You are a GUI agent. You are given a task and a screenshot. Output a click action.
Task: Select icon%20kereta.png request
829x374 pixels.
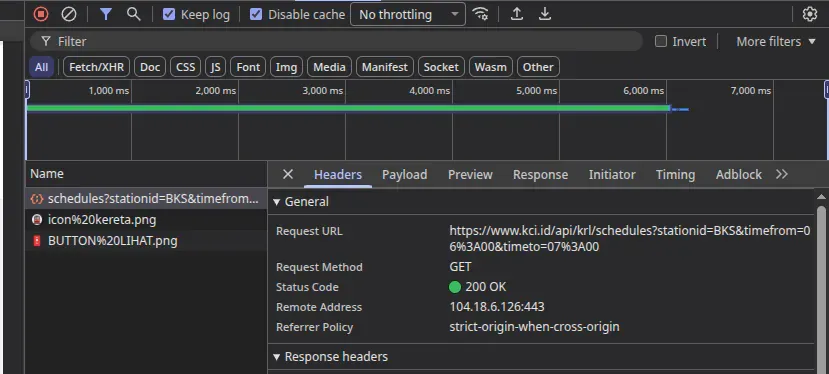click(146, 220)
